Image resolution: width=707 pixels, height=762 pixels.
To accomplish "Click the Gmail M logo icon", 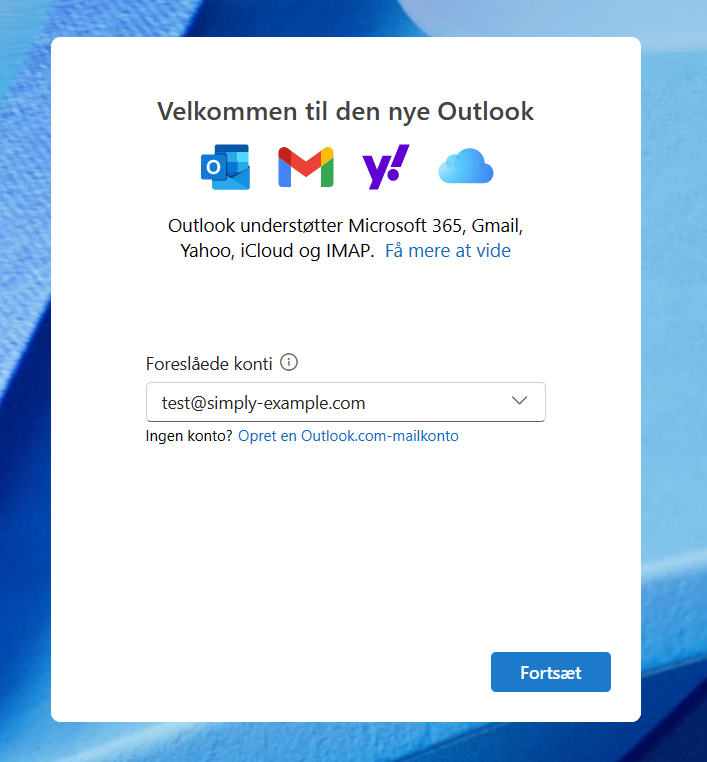I will click(x=306, y=167).
